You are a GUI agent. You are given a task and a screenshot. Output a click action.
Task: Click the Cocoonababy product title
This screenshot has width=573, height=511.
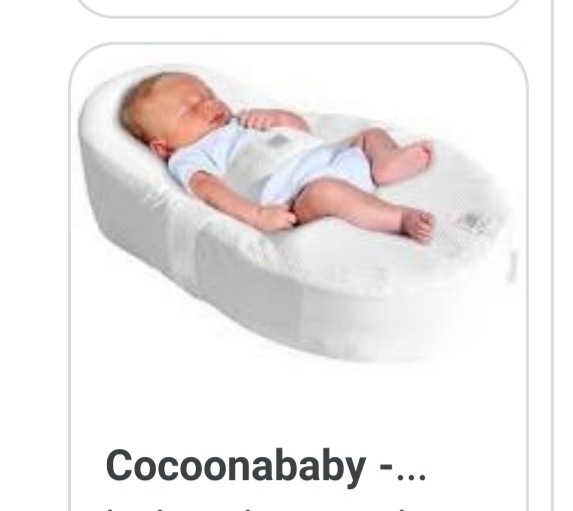click(x=266, y=467)
